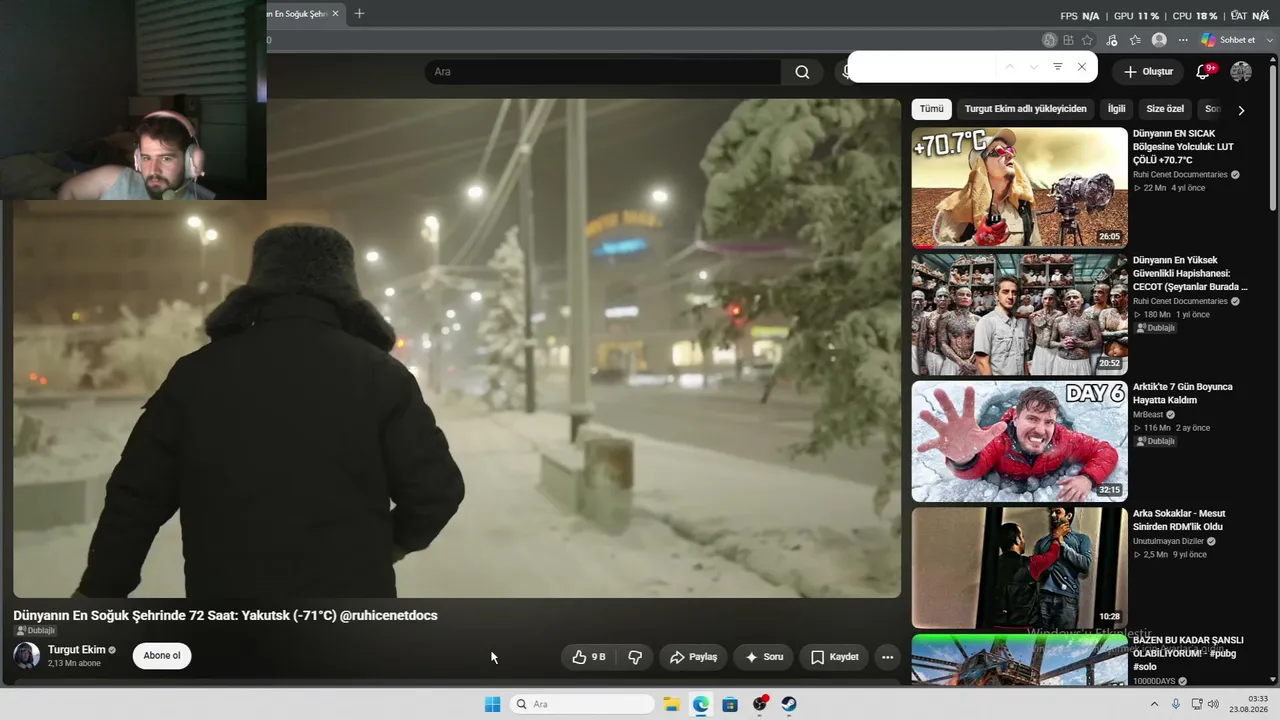The height and width of the screenshot is (720, 1280).
Task: Open YouTube notifications bell
Action: pos(1203,72)
